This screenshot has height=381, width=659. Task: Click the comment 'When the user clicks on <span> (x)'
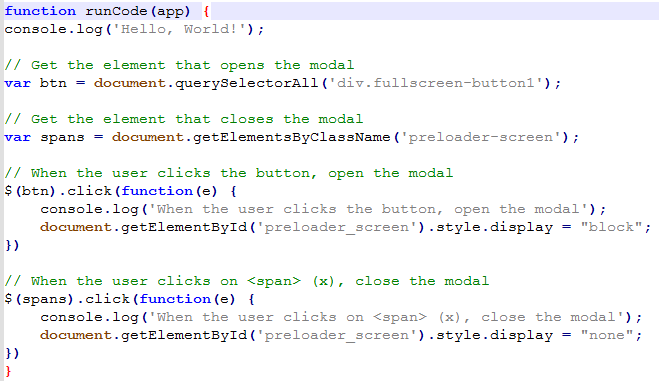point(247,281)
